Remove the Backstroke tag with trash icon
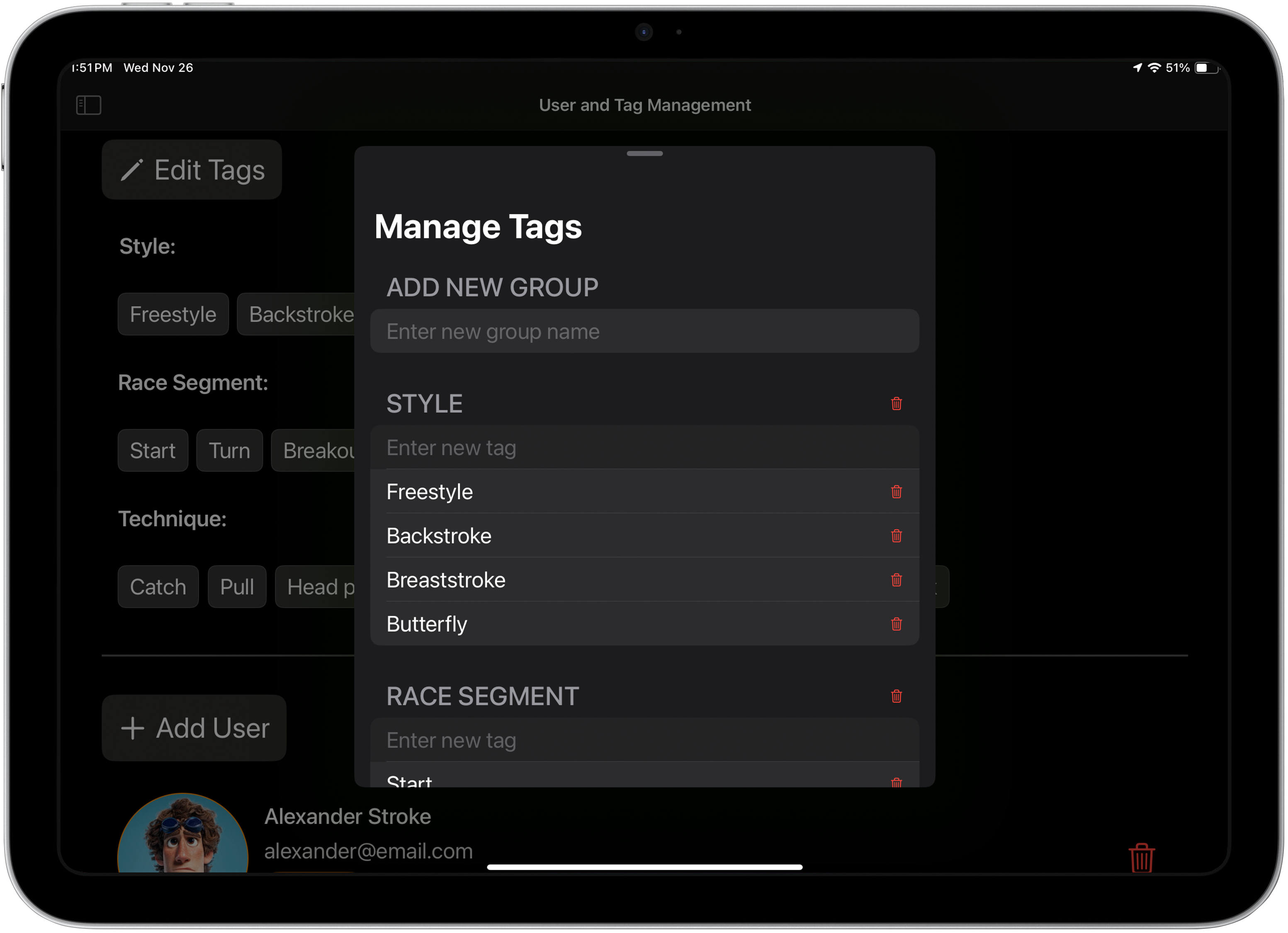 (896, 536)
